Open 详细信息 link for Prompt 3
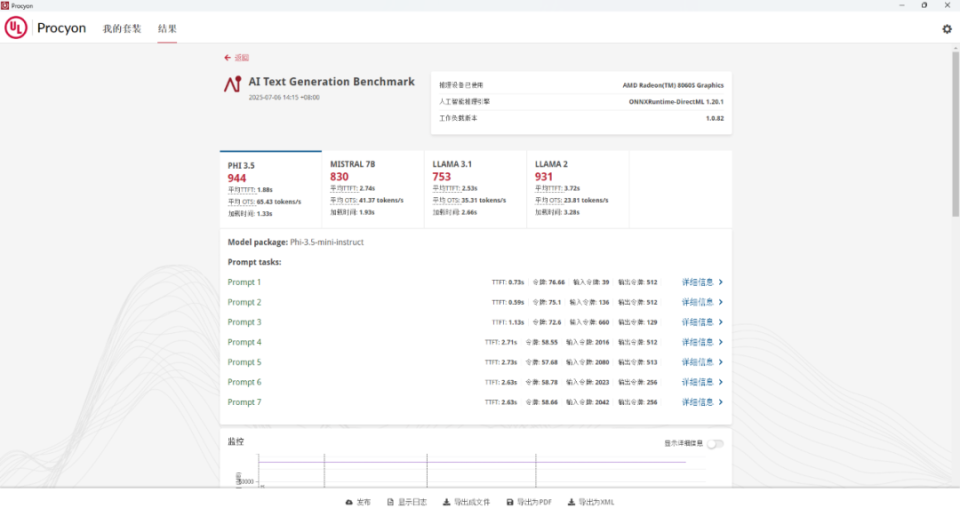The height and width of the screenshot is (516, 960). click(x=698, y=322)
